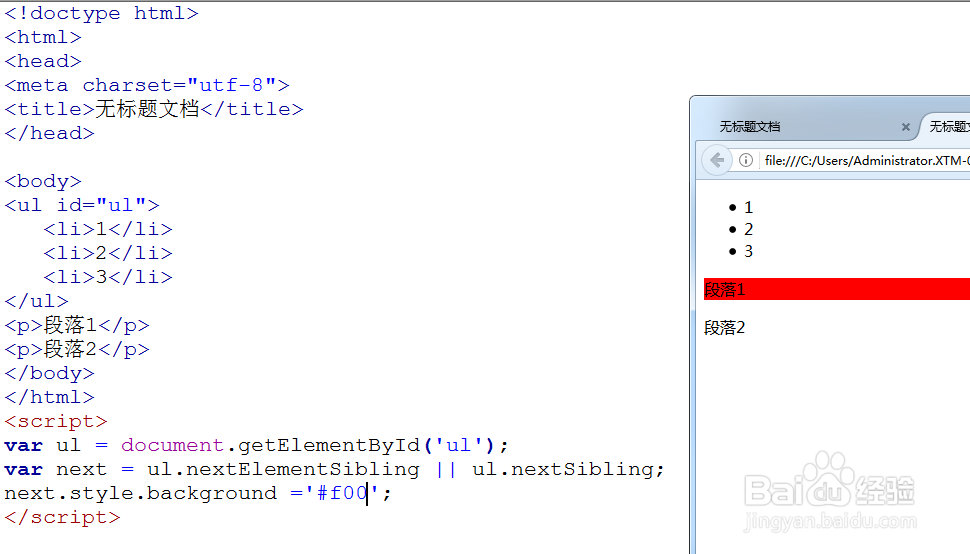Click the getElementById('ul') code line
The height and width of the screenshot is (554, 970).
(256, 445)
